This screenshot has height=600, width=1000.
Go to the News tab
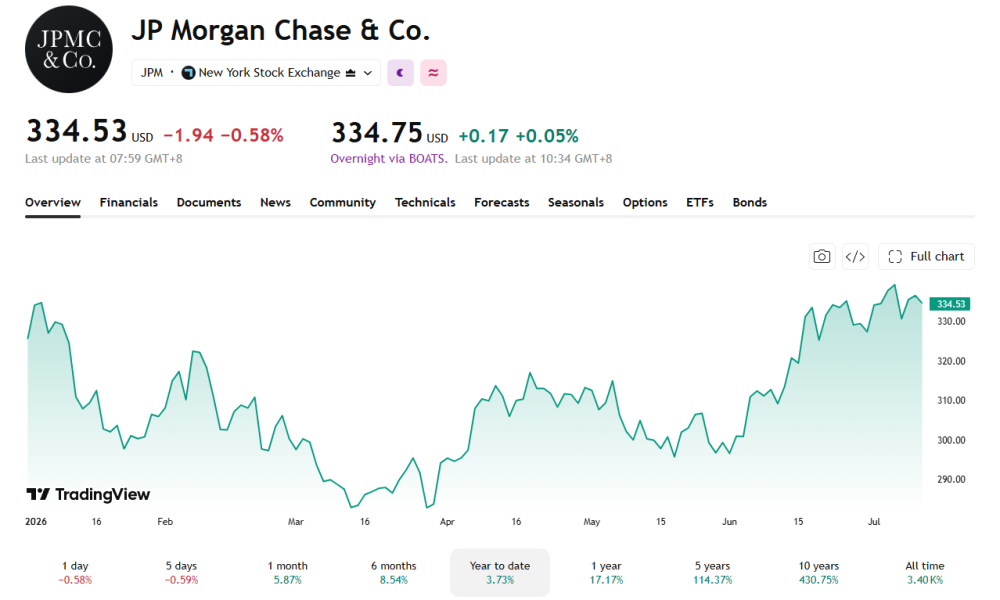click(276, 202)
